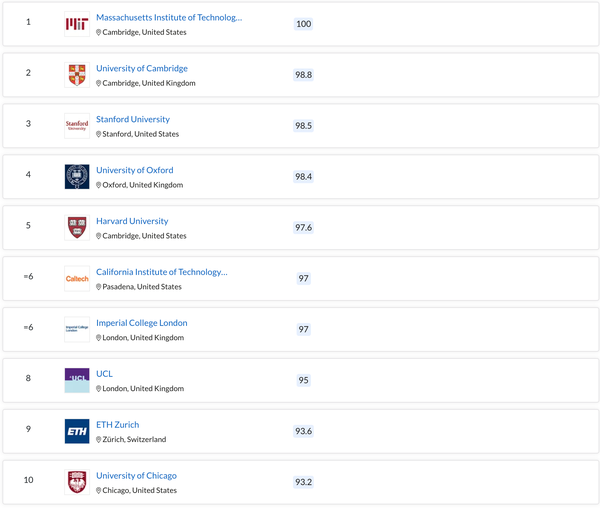Open the Massachusetts Institute of Technology link

(x=168, y=18)
